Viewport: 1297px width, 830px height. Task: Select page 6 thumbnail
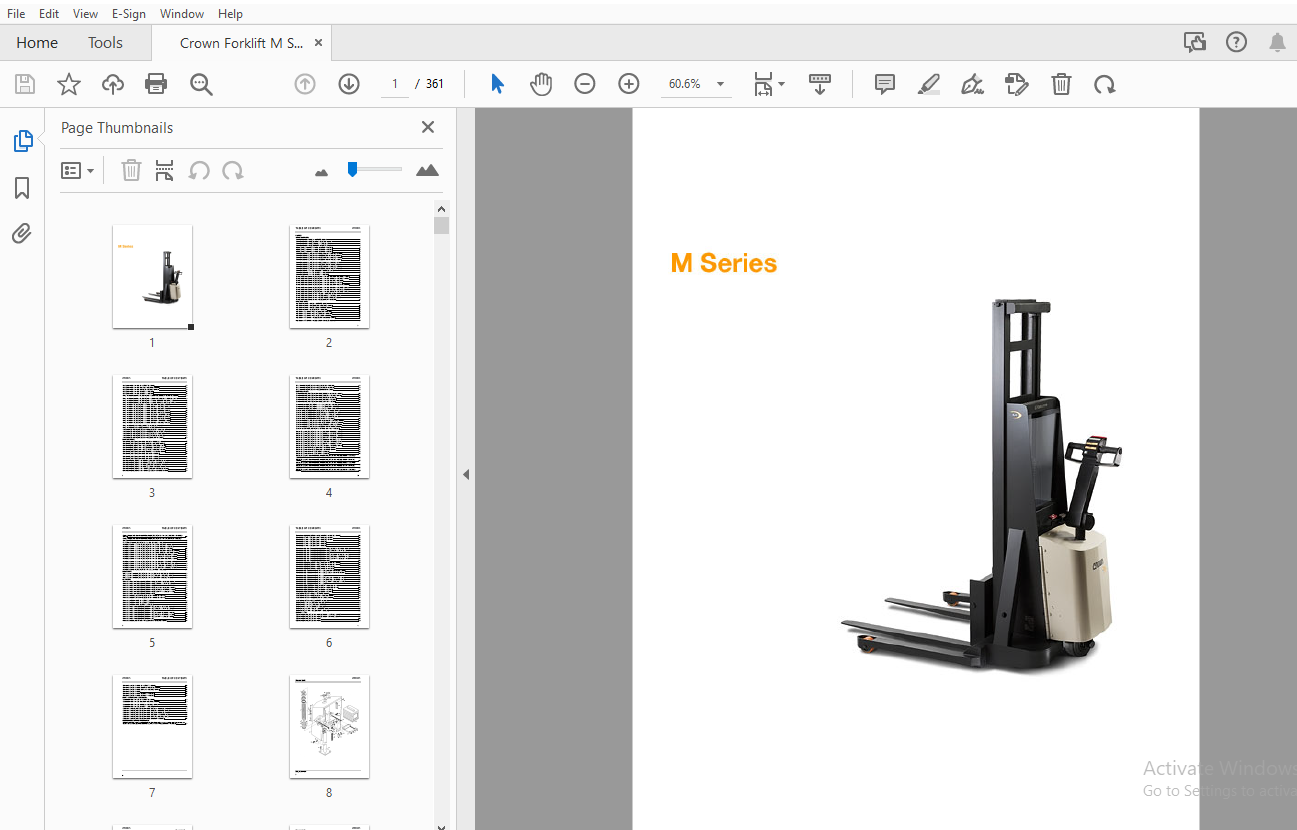click(x=329, y=576)
